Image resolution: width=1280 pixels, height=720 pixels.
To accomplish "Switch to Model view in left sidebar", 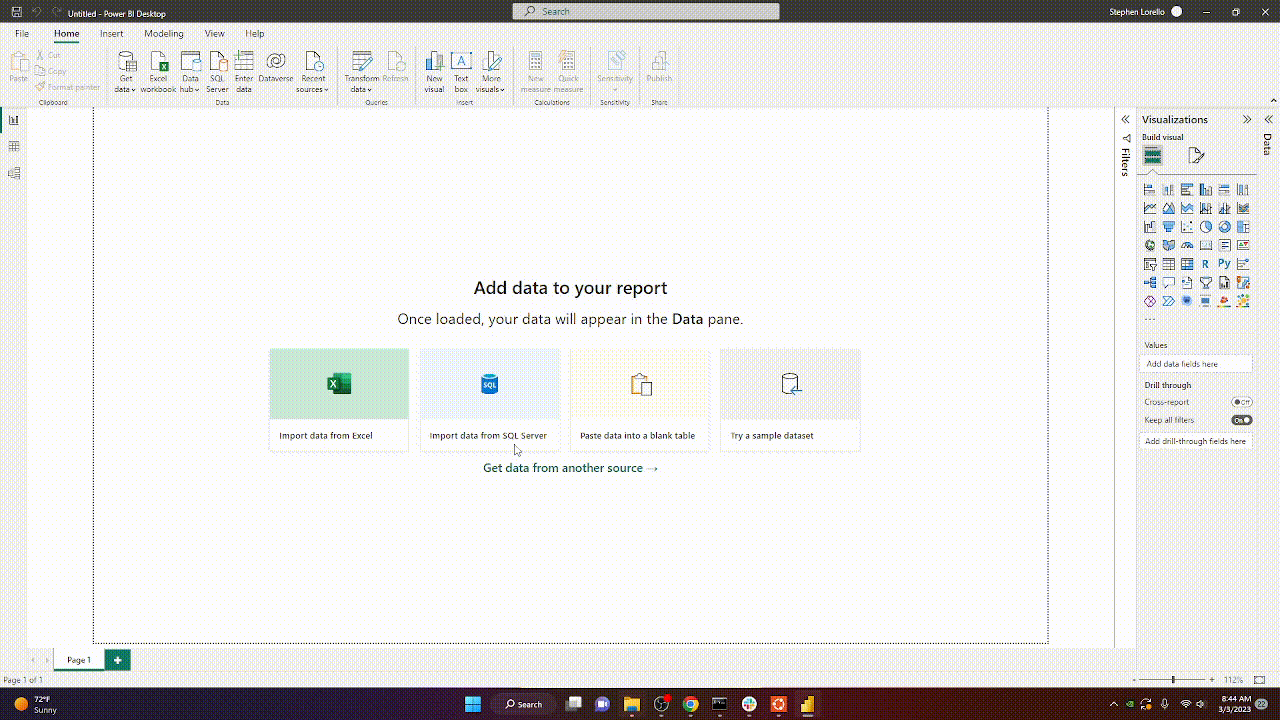I will coord(14,173).
